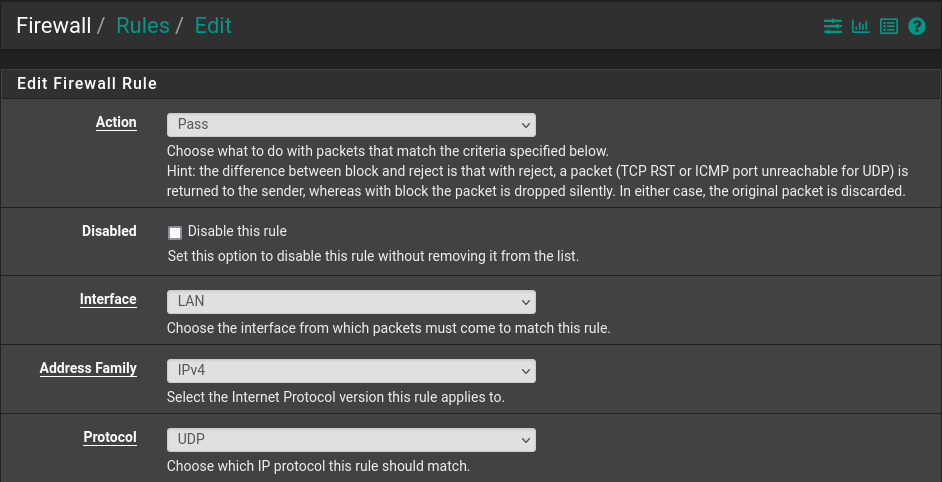The width and height of the screenshot is (942, 482).
Task: Click the Disabled row label
Action: click(x=109, y=231)
